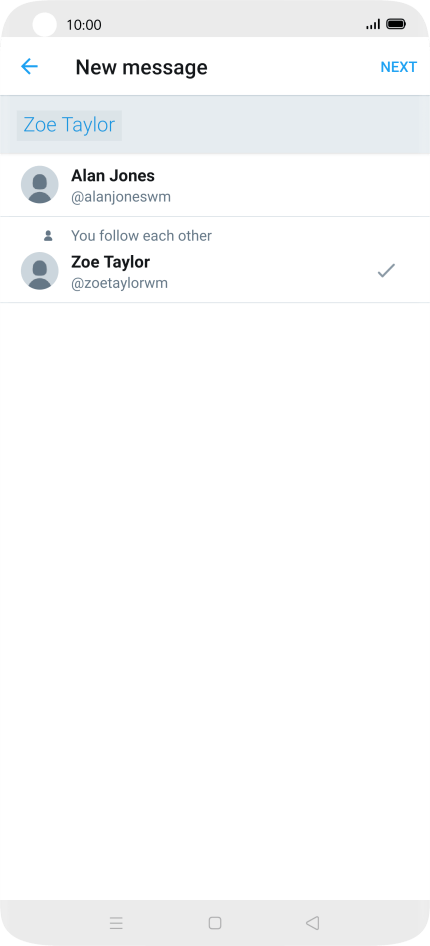This screenshot has width=430, height=946.
Task: Tap the 10:00 clock in status bar
Action: [84, 25]
